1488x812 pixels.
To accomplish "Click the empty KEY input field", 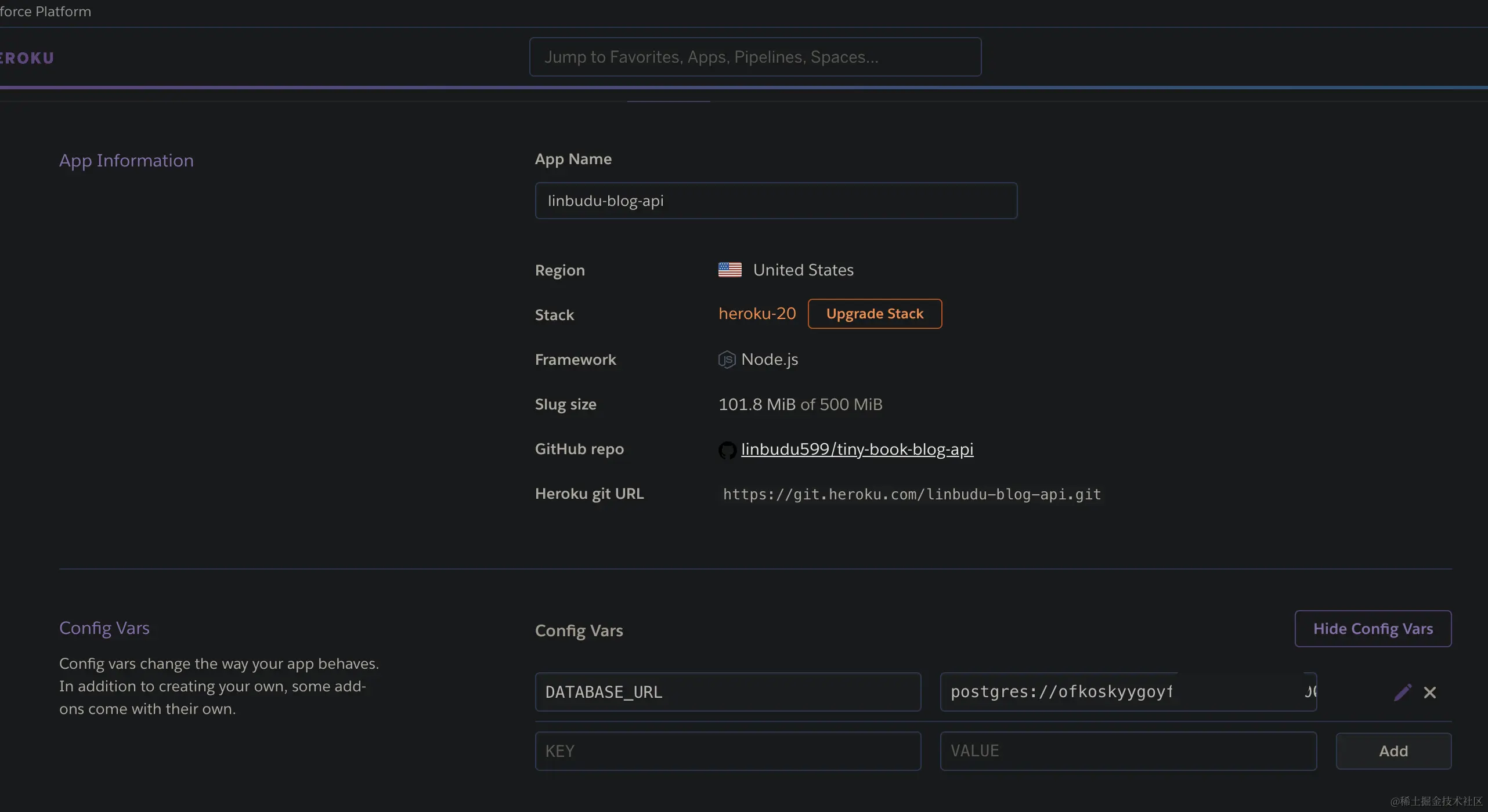I will tap(727, 751).
